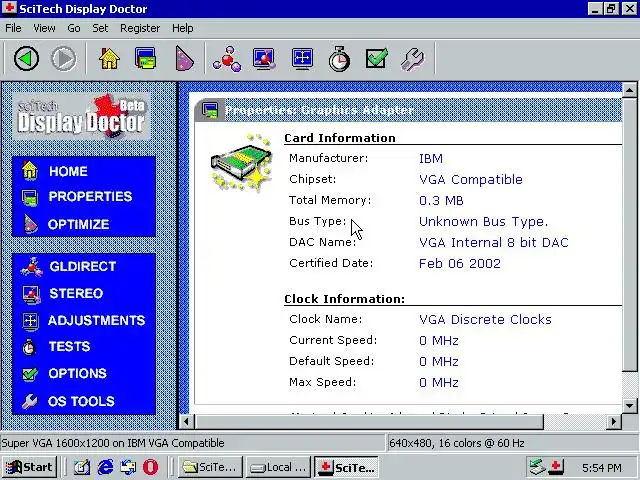Open Home via the toolbar house icon

109,59
